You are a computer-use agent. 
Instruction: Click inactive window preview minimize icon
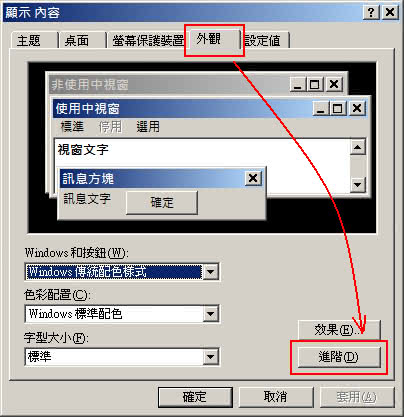(x=297, y=84)
